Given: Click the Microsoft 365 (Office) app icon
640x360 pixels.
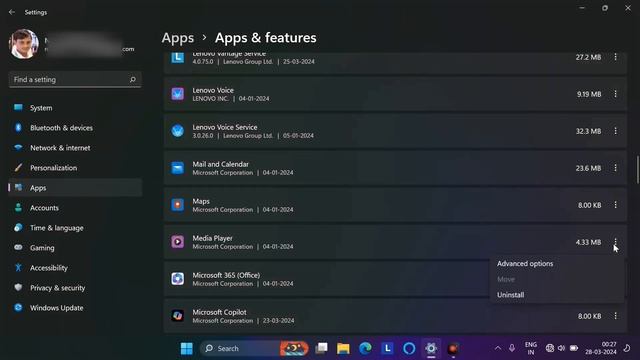Looking at the screenshot, I should [178, 279].
